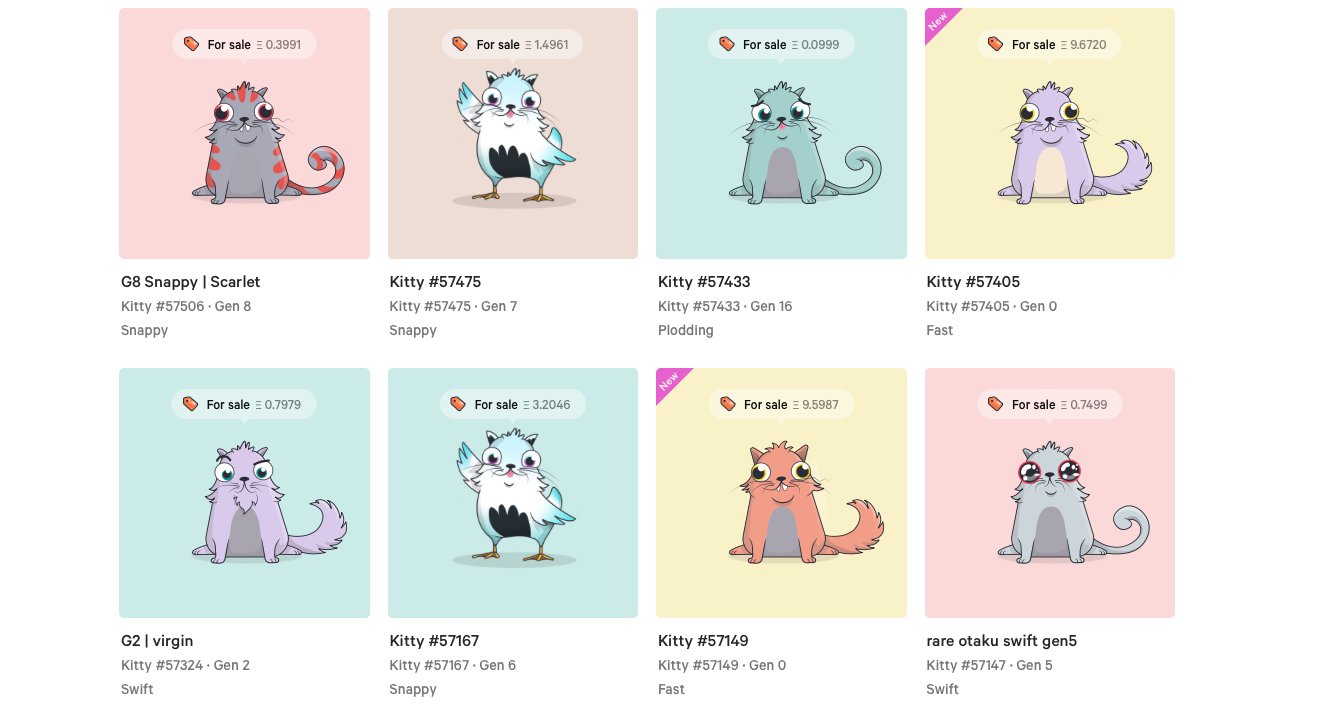Select the For sale 9.5987 price badge
Viewport: 1323px width, 702px height.
[x=781, y=404]
